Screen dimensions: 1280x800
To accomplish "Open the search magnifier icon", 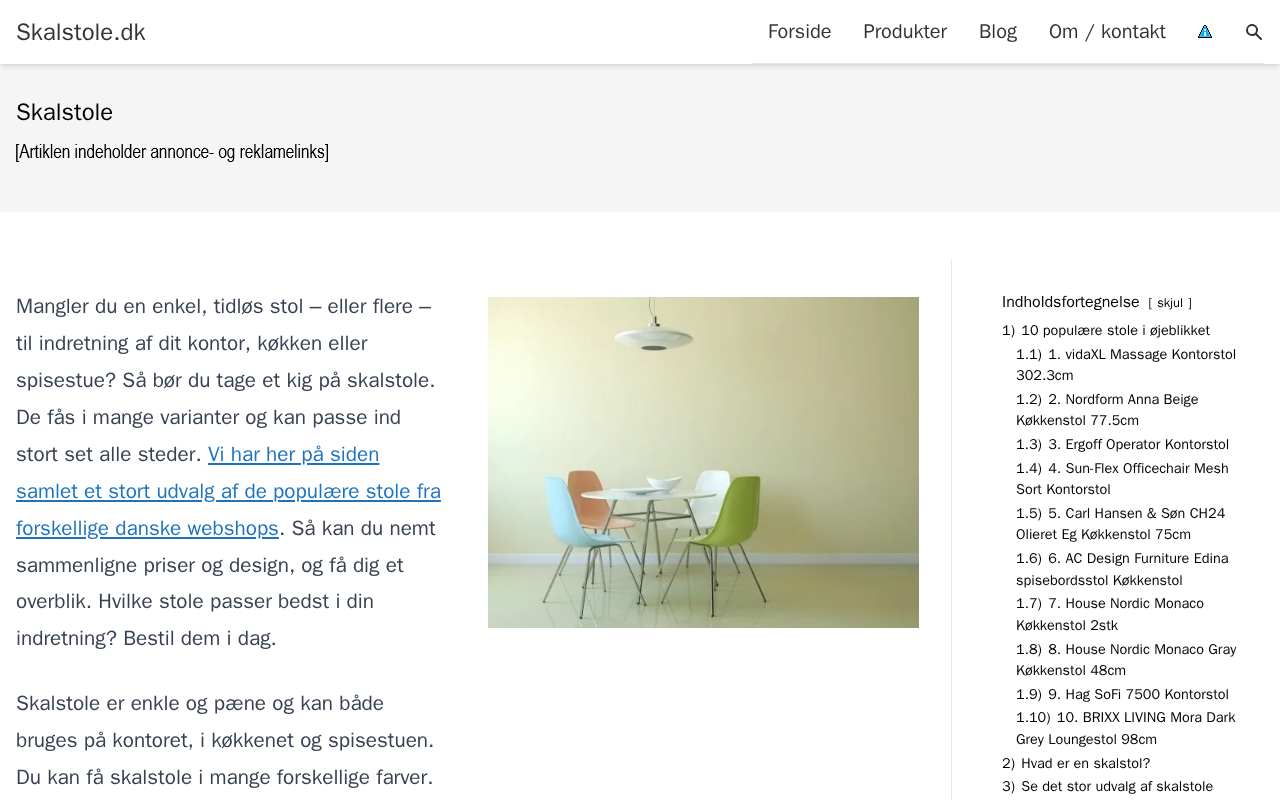I will [x=1253, y=32].
